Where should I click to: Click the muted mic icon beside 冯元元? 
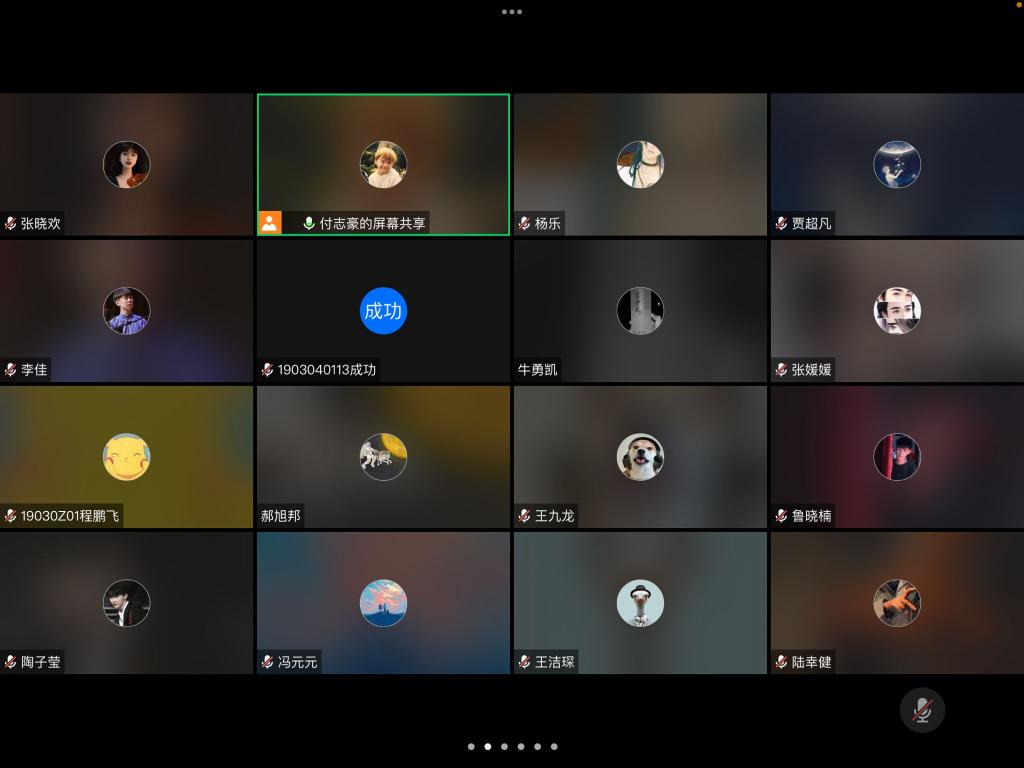point(267,662)
